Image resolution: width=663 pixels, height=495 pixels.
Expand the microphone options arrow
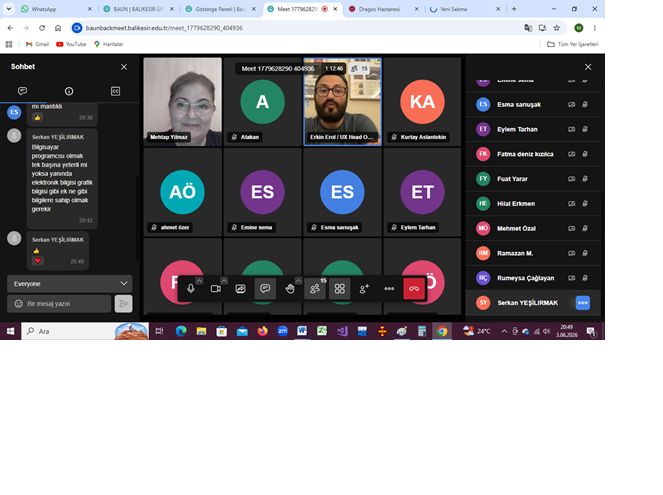pyautogui.click(x=199, y=281)
